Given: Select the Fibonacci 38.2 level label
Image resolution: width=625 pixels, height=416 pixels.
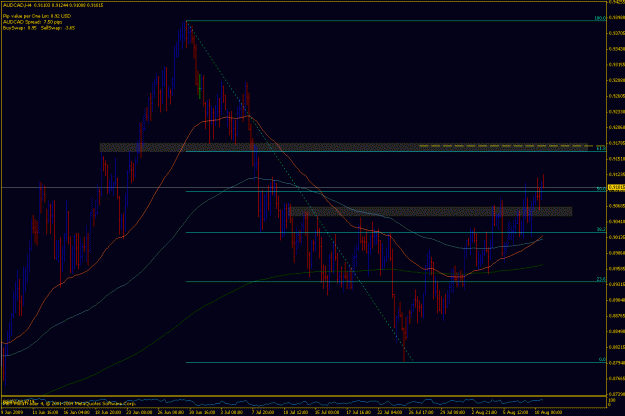Looking at the screenshot, I should [601, 230].
